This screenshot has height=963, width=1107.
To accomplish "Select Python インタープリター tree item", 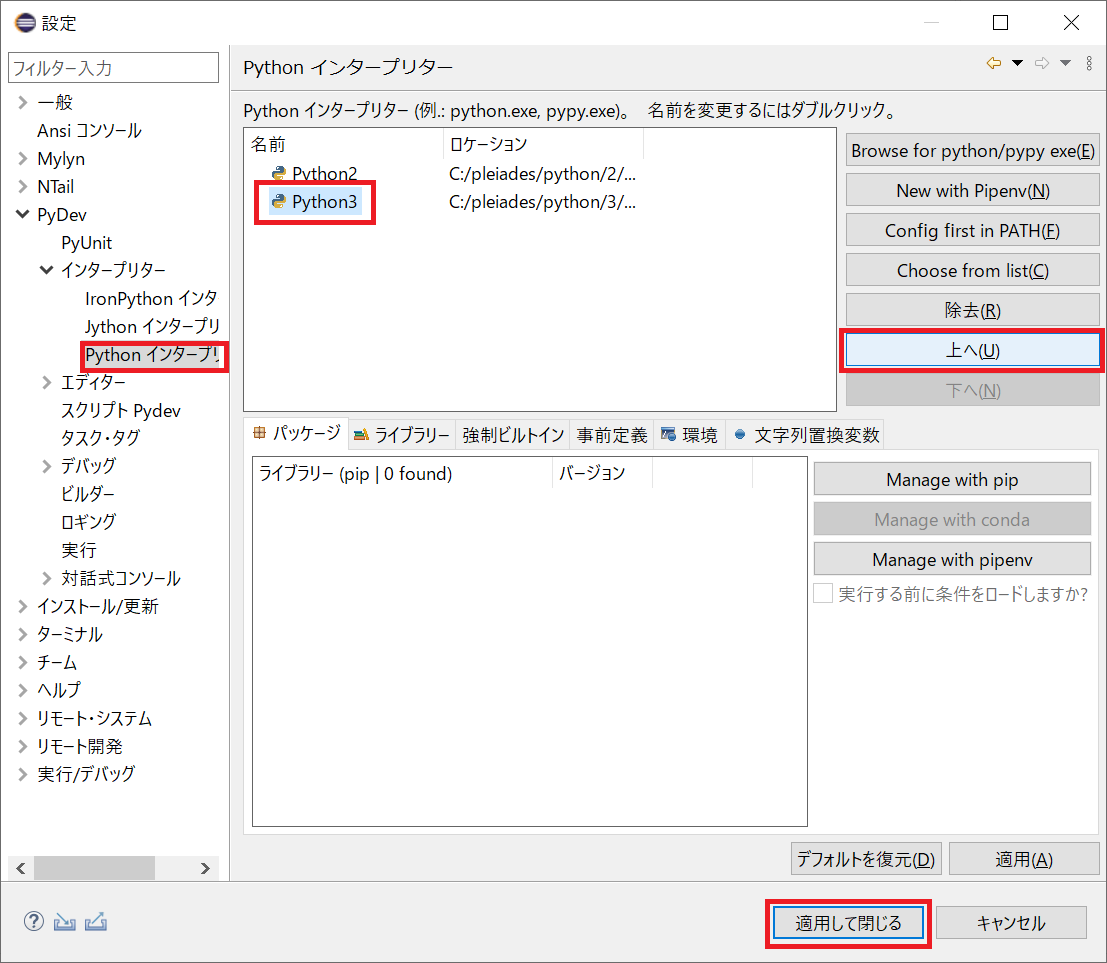I will click(x=152, y=354).
